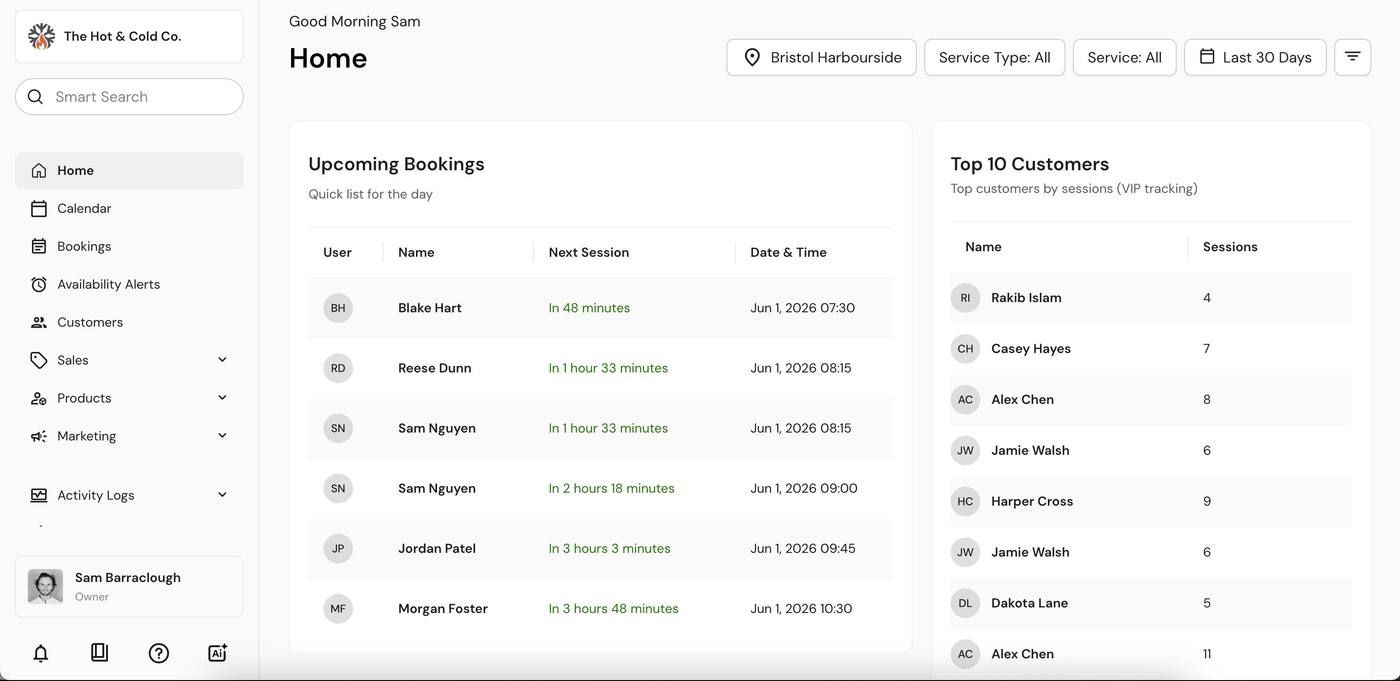The image size is (1400, 681).
Task: Expand the Marketing menu chevron
Action: click(x=222, y=436)
